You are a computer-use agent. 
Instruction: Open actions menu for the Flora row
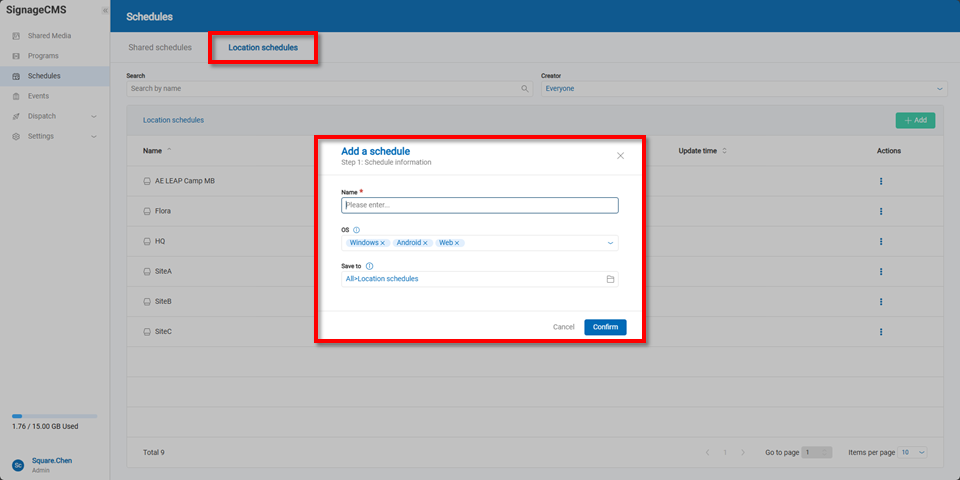tap(881, 212)
